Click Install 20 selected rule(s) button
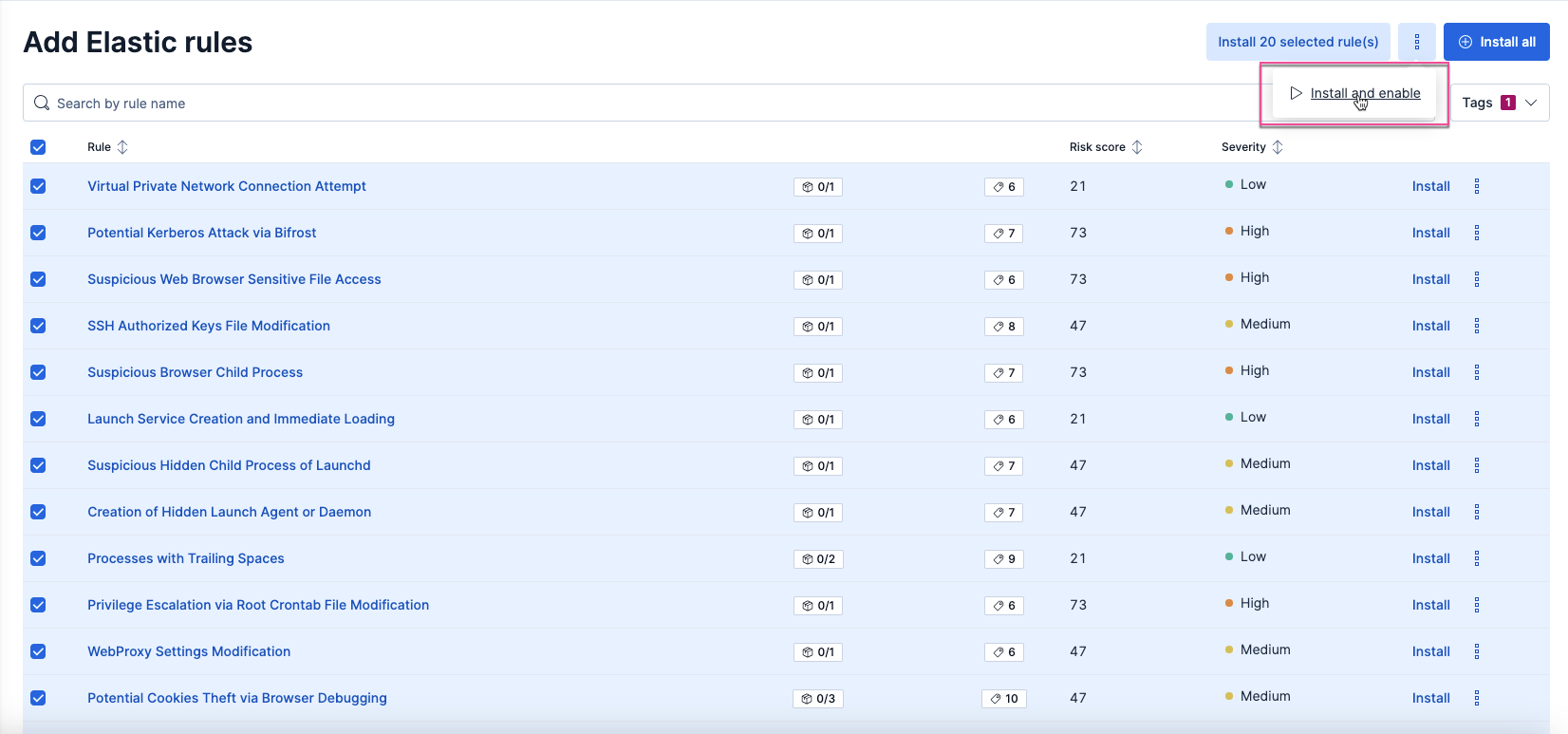The width and height of the screenshot is (1568, 734). click(1297, 42)
